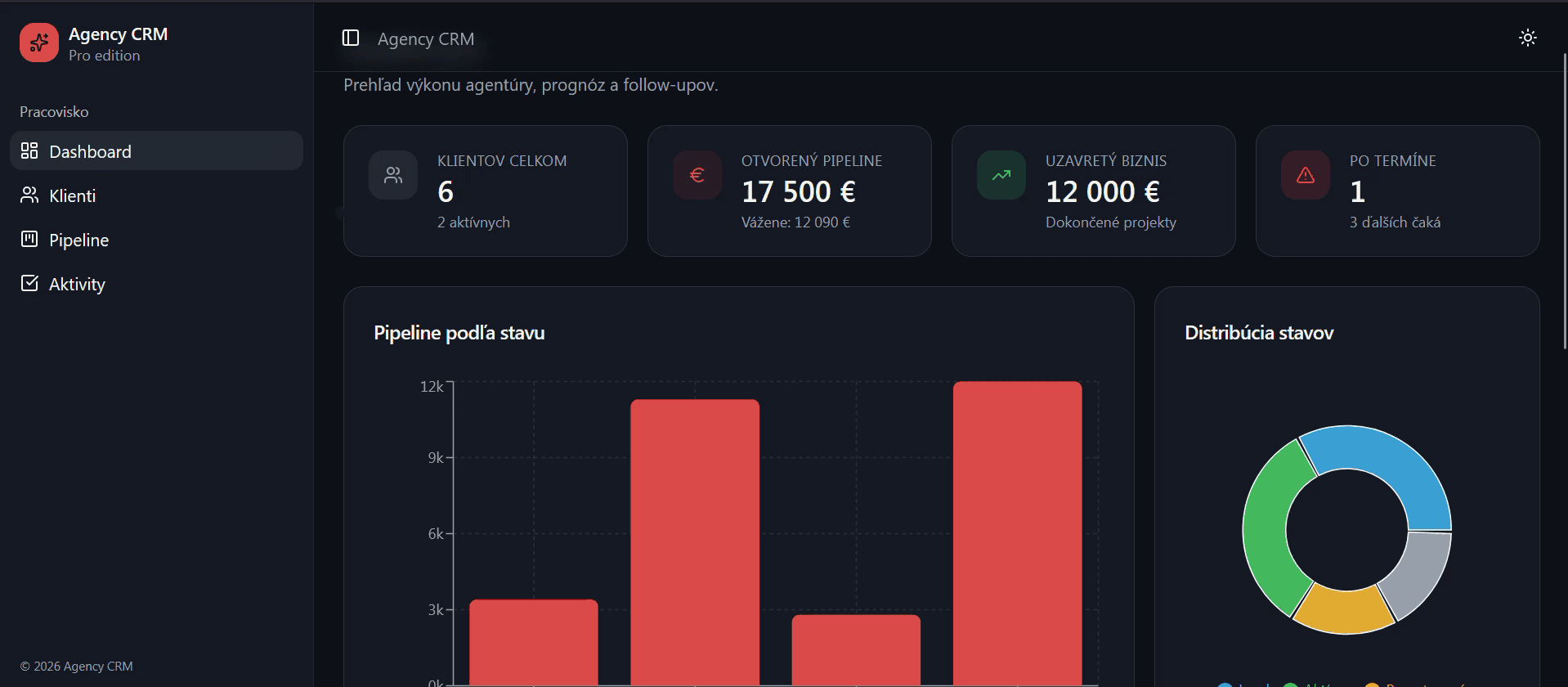Click the first red bar in chart

click(x=534, y=643)
